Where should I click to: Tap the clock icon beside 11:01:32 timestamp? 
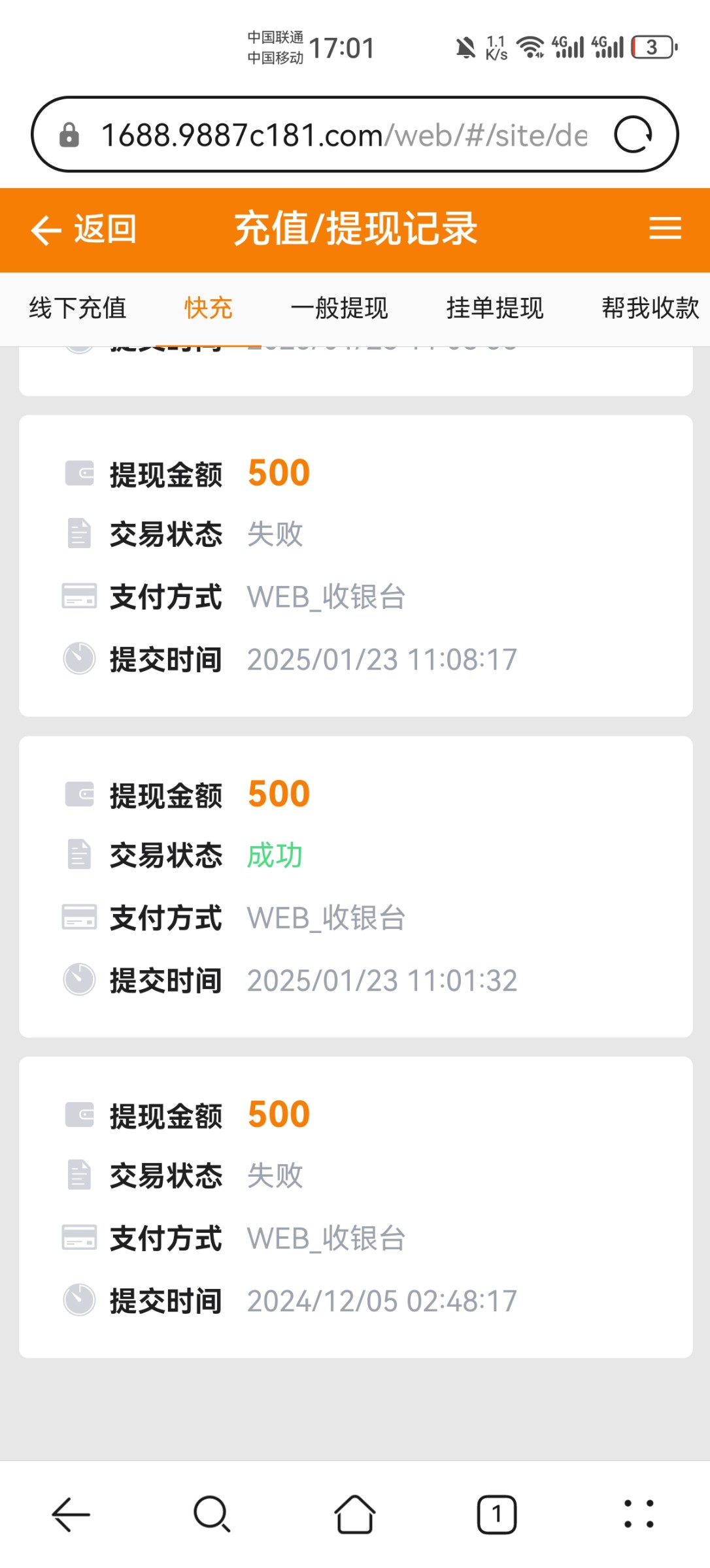click(80, 979)
